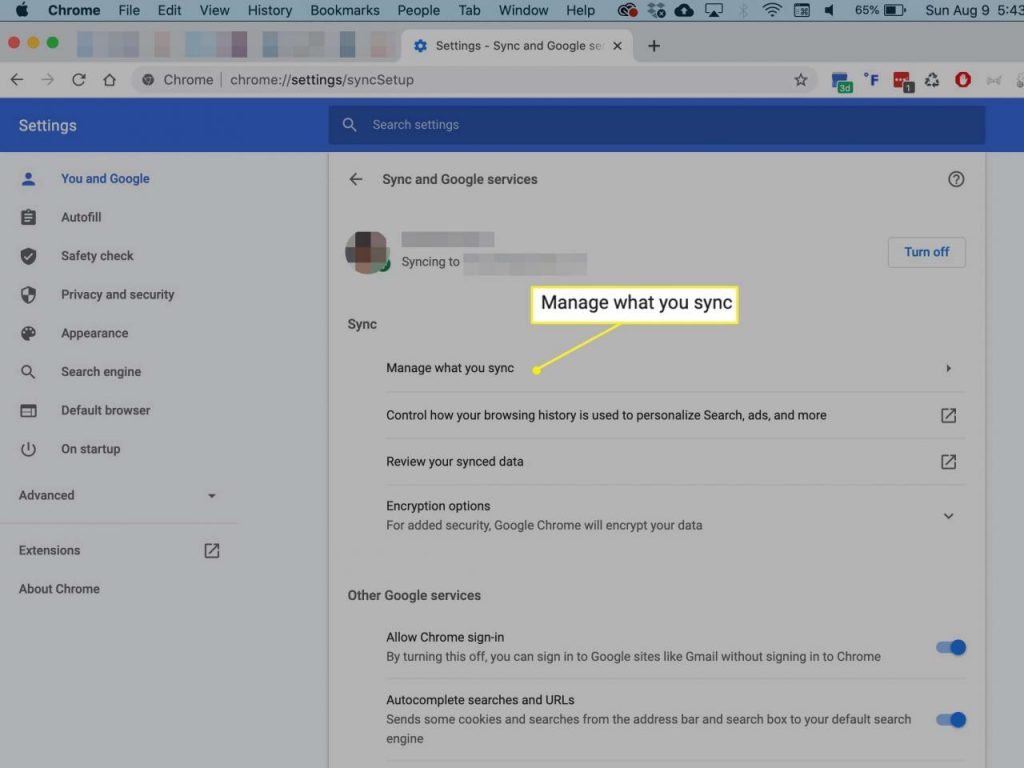The height and width of the screenshot is (768, 1024).
Task: Click the battery status in the menu bar
Action: pos(880,10)
